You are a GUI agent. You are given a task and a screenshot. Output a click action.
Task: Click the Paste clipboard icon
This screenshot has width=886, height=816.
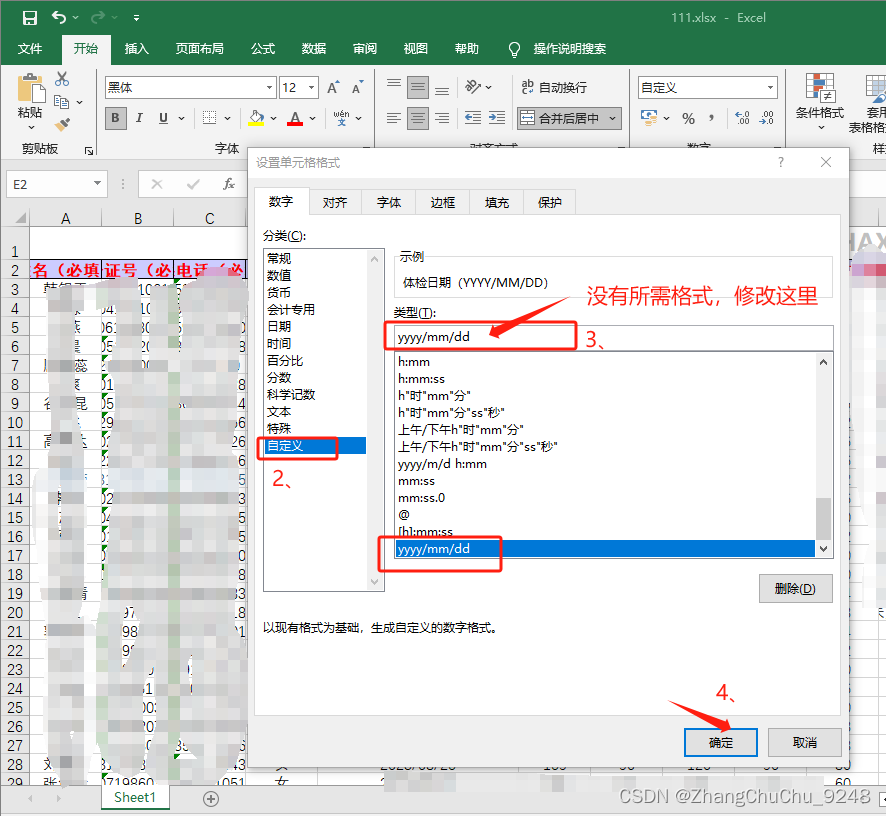(x=31, y=88)
